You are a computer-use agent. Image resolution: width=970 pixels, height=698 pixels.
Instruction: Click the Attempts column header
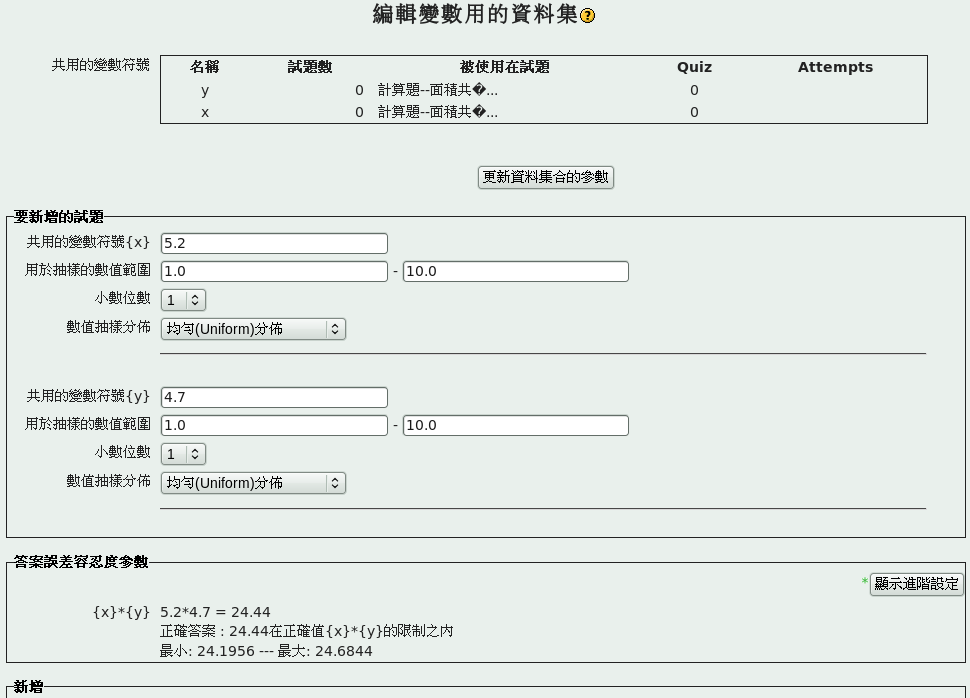point(835,67)
